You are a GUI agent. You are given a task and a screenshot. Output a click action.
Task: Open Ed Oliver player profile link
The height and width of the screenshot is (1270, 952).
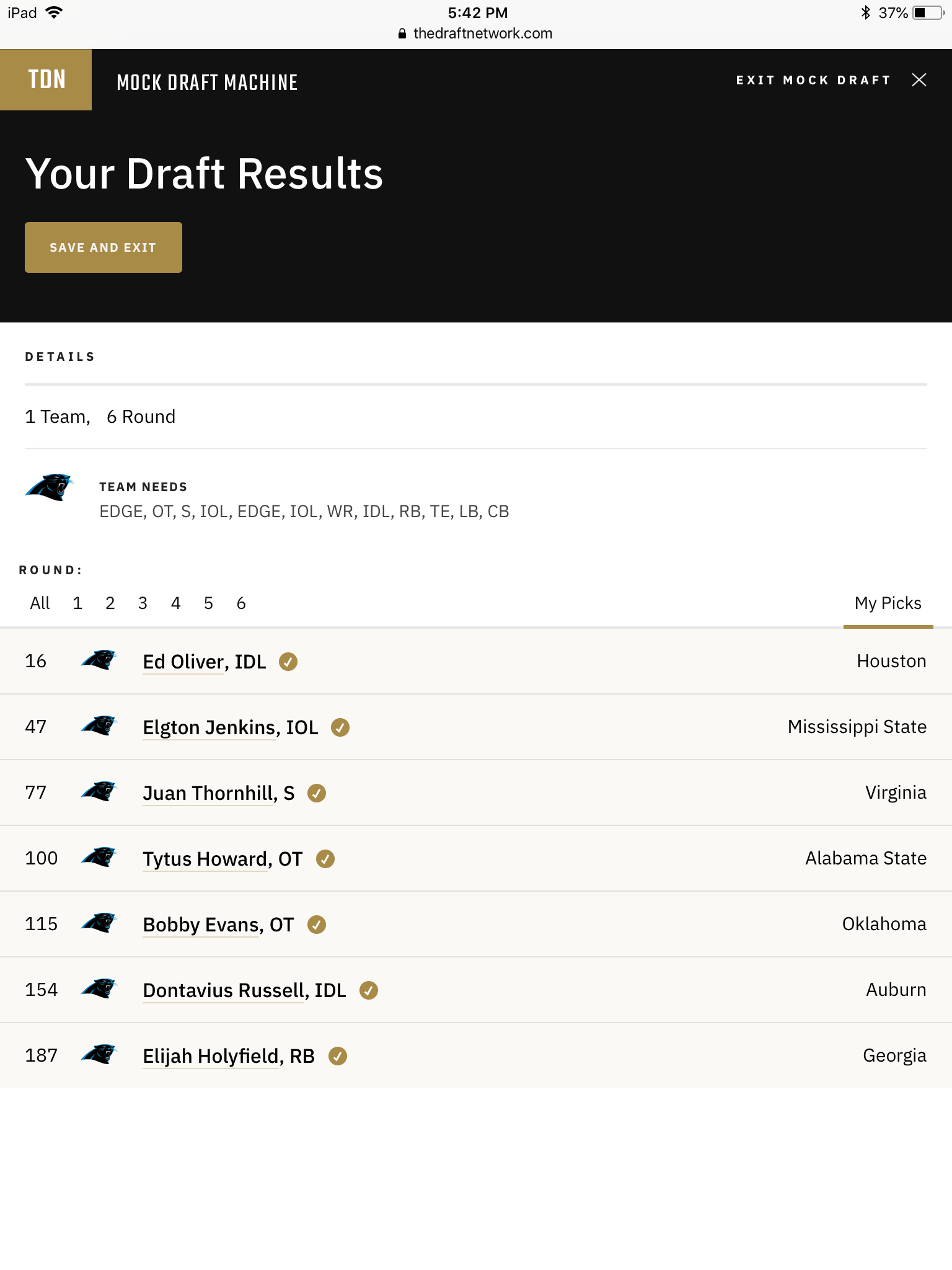coord(205,662)
